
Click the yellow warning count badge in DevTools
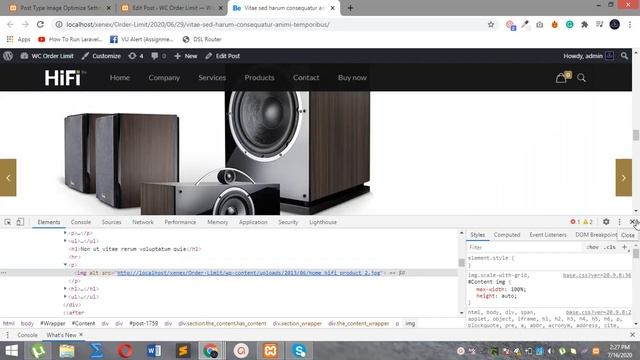[588, 222]
